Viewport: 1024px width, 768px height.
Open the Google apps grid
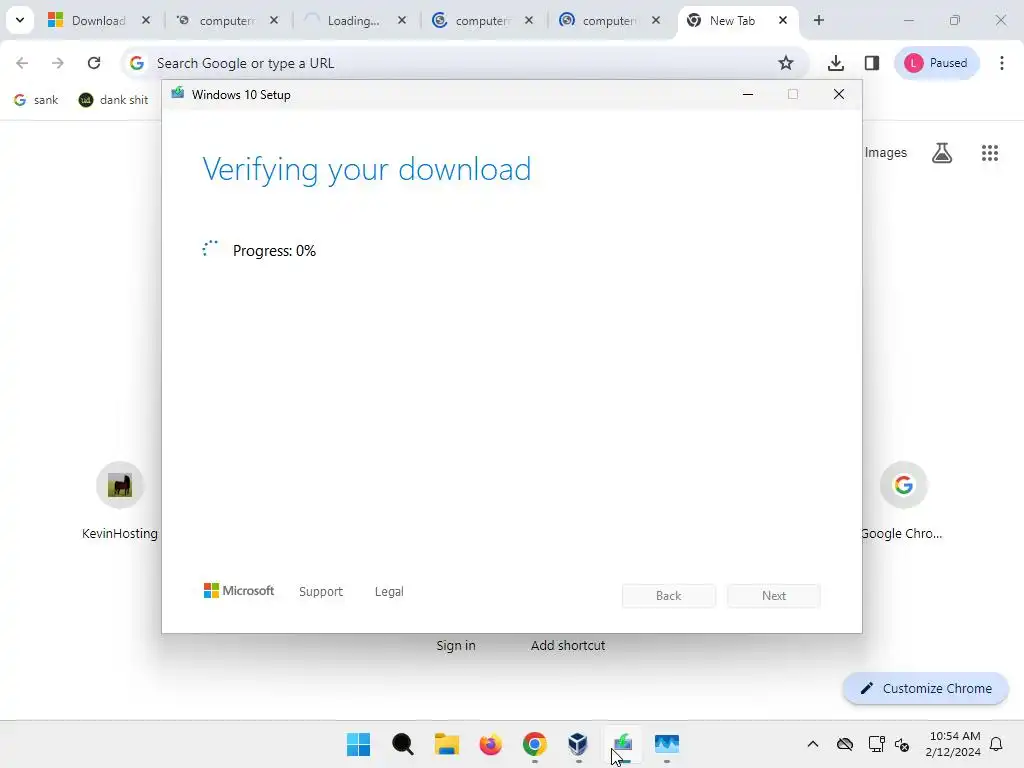point(990,153)
